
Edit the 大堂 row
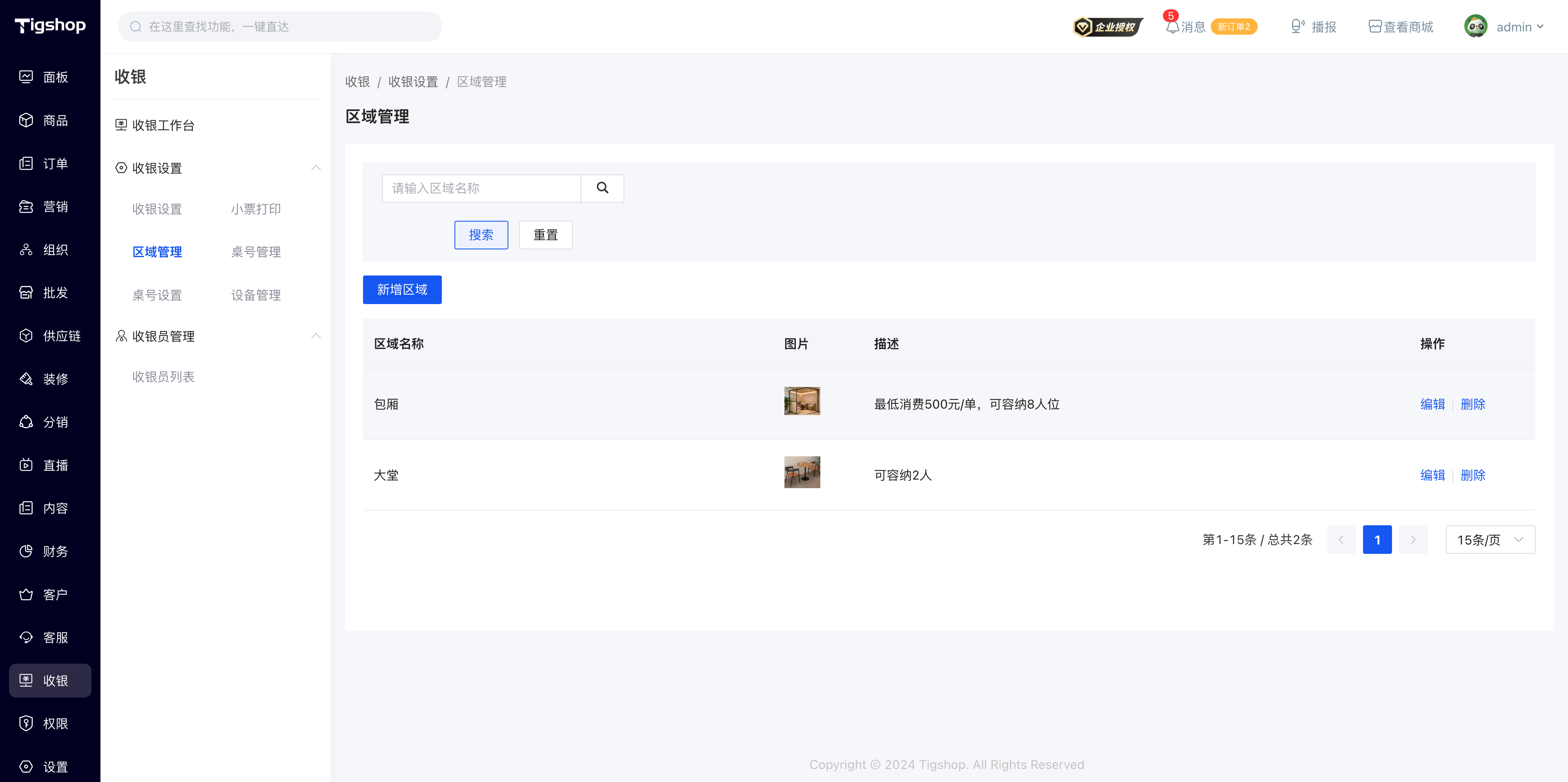[x=1432, y=475]
